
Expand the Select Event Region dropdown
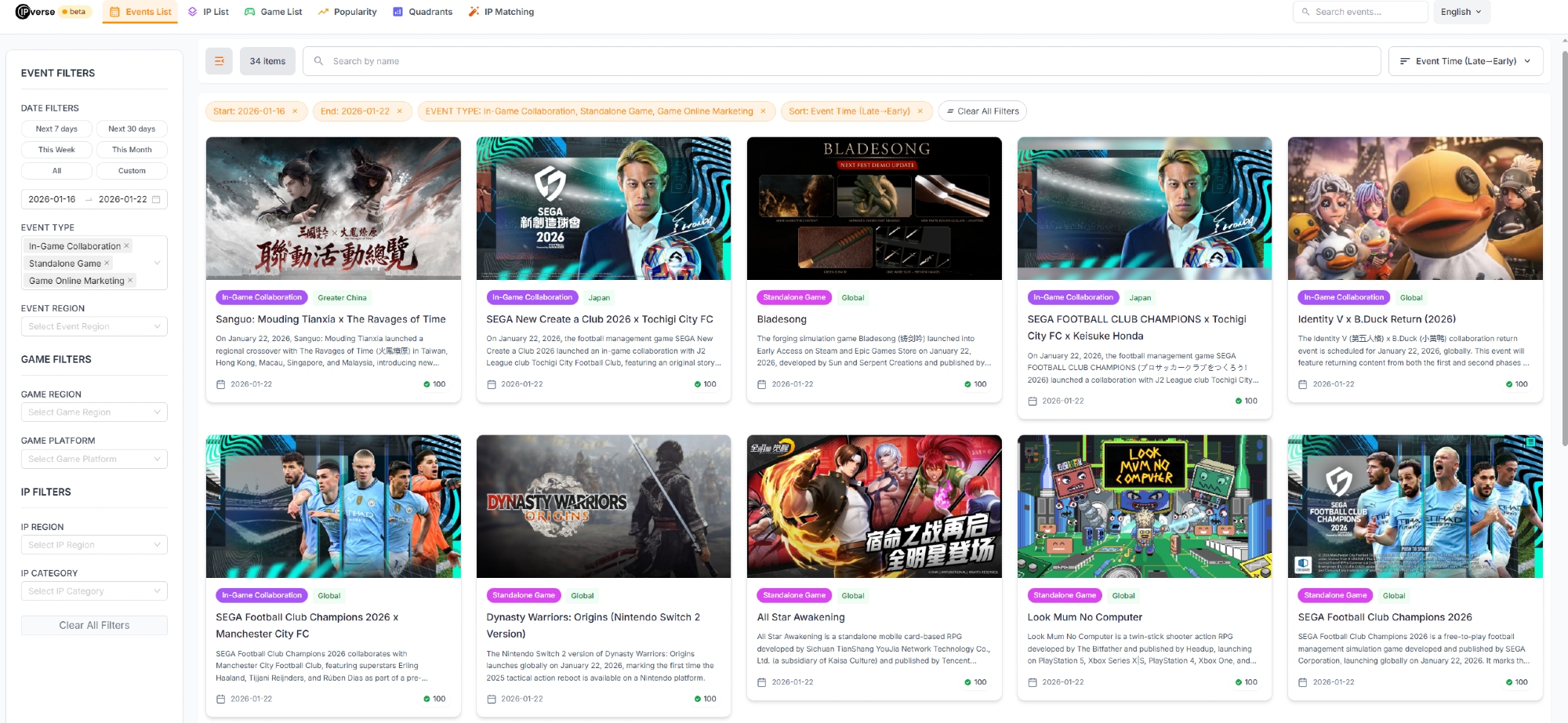[94, 326]
